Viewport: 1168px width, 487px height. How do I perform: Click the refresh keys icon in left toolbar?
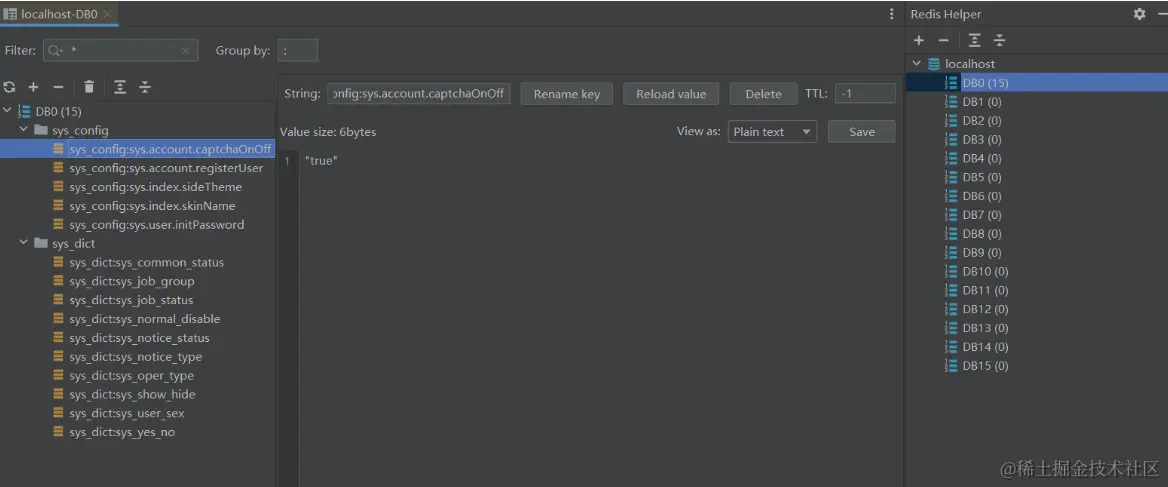pyautogui.click(x=9, y=87)
